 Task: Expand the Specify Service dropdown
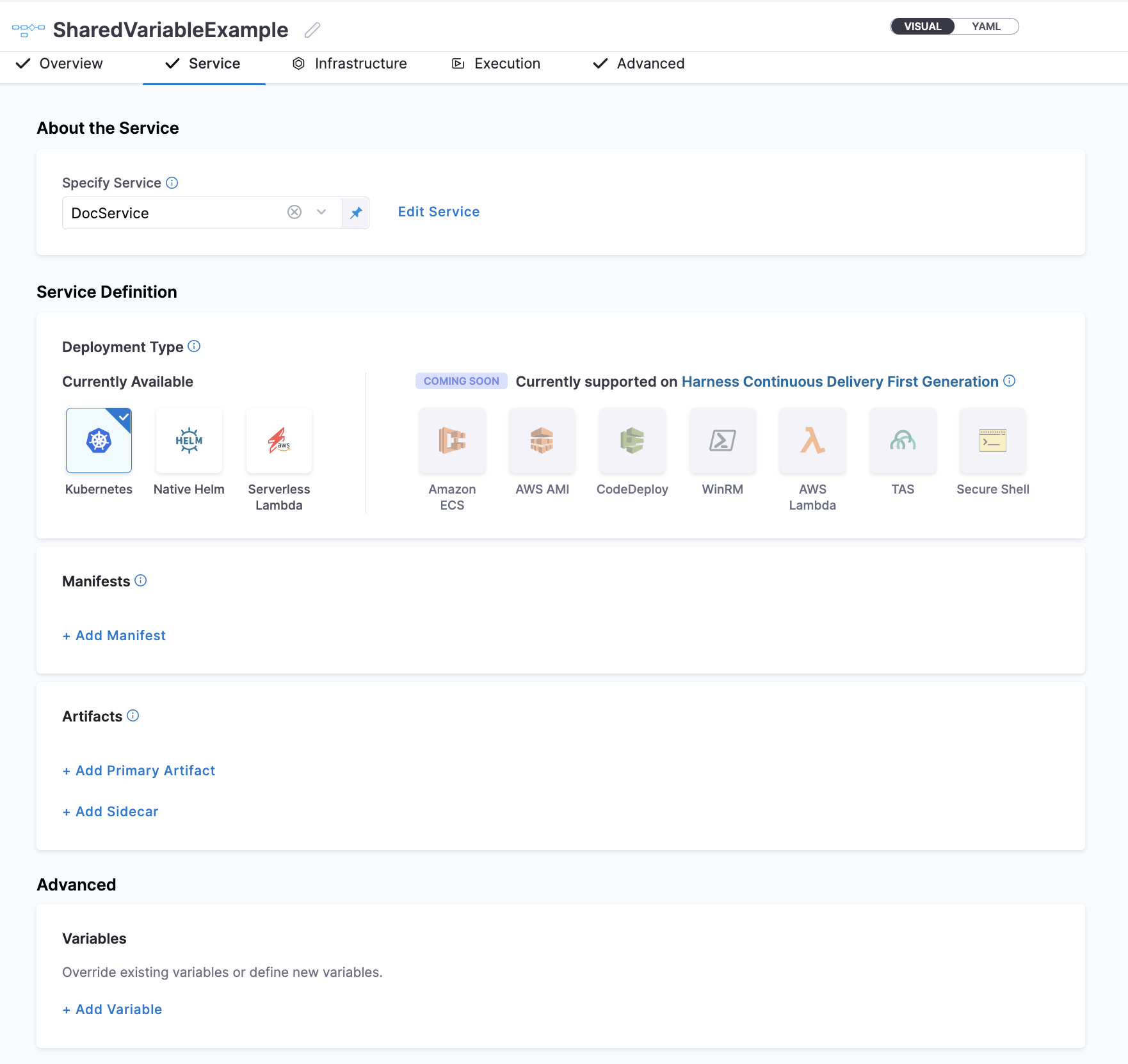click(x=321, y=212)
